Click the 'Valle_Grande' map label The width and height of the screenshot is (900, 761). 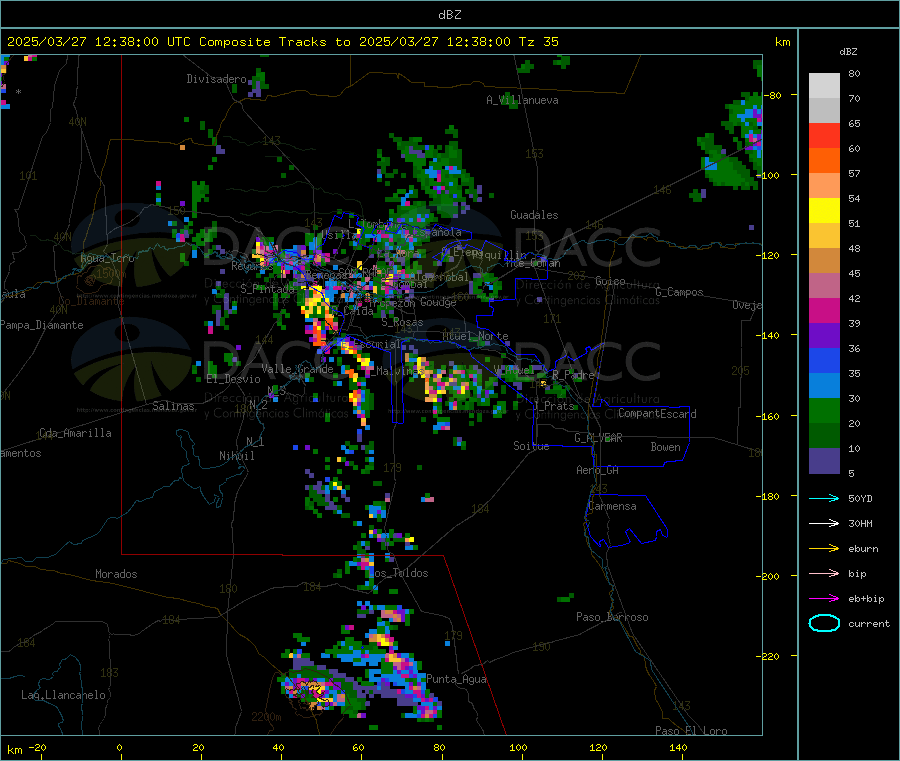click(x=297, y=369)
